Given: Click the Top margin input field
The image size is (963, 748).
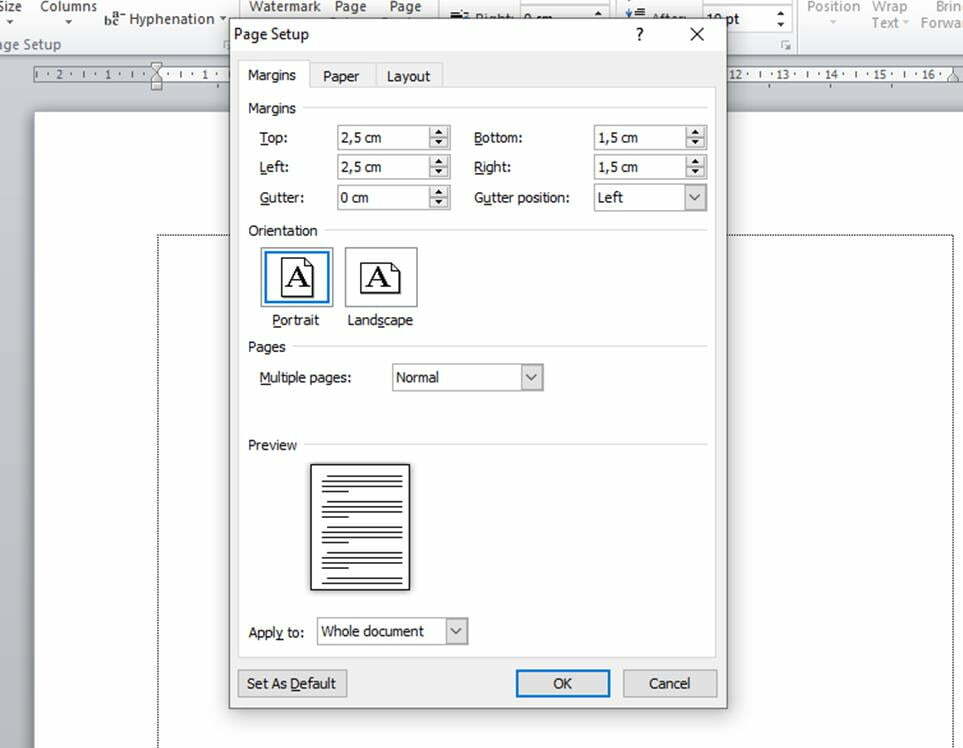Looking at the screenshot, I should (x=382, y=138).
